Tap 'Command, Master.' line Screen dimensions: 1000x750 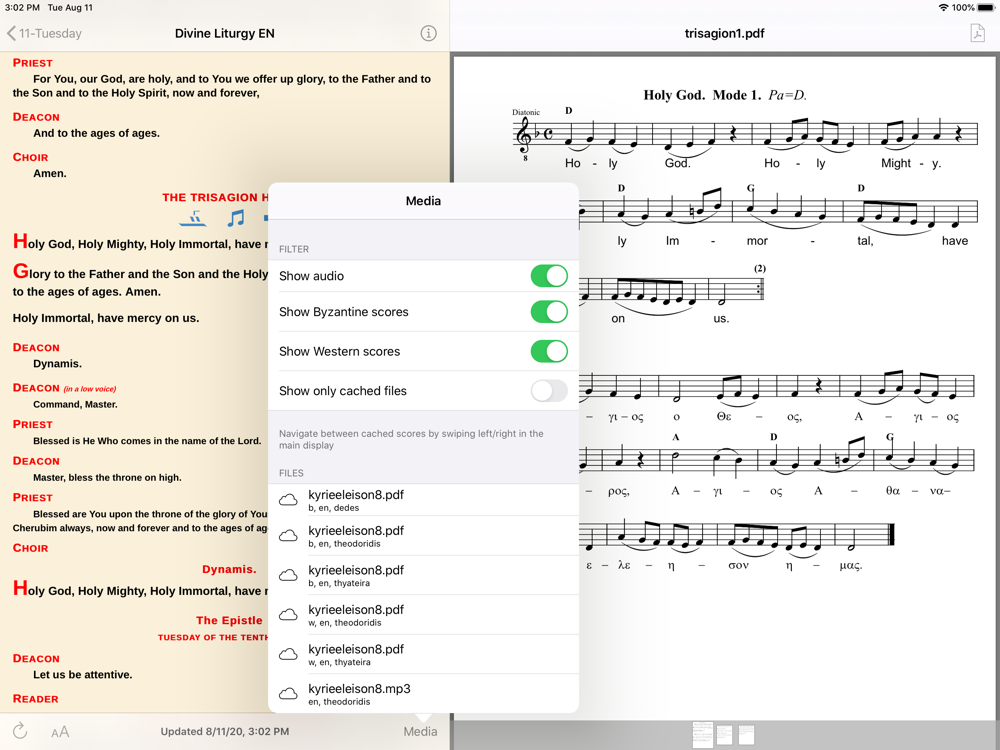click(75, 404)
